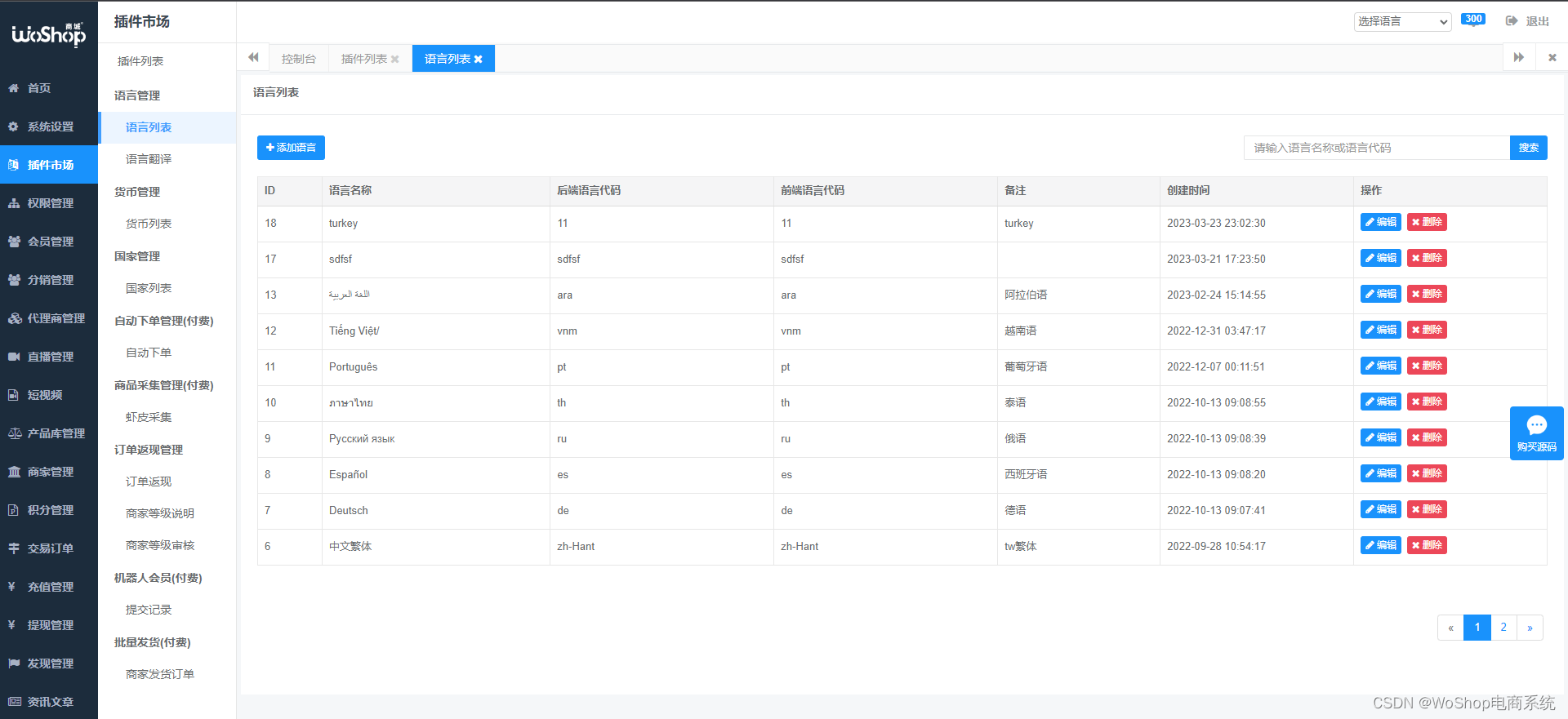The width and height of the screenshot is (1568, 719).
Task: Open 购买源码 chat widget
Action: click(x=1536, y=433)
